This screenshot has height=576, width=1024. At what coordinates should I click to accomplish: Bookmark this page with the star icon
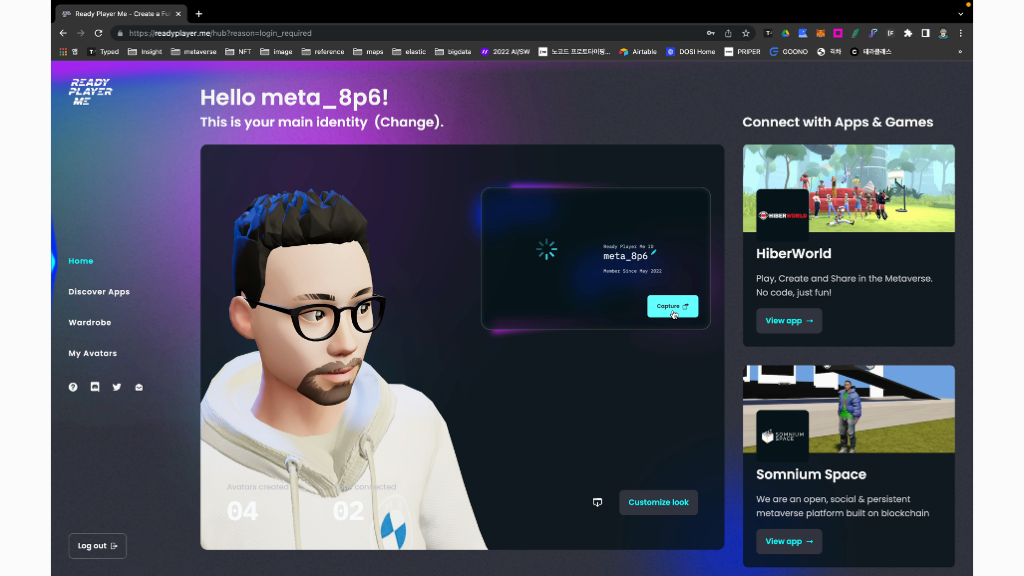click(746, 33)
